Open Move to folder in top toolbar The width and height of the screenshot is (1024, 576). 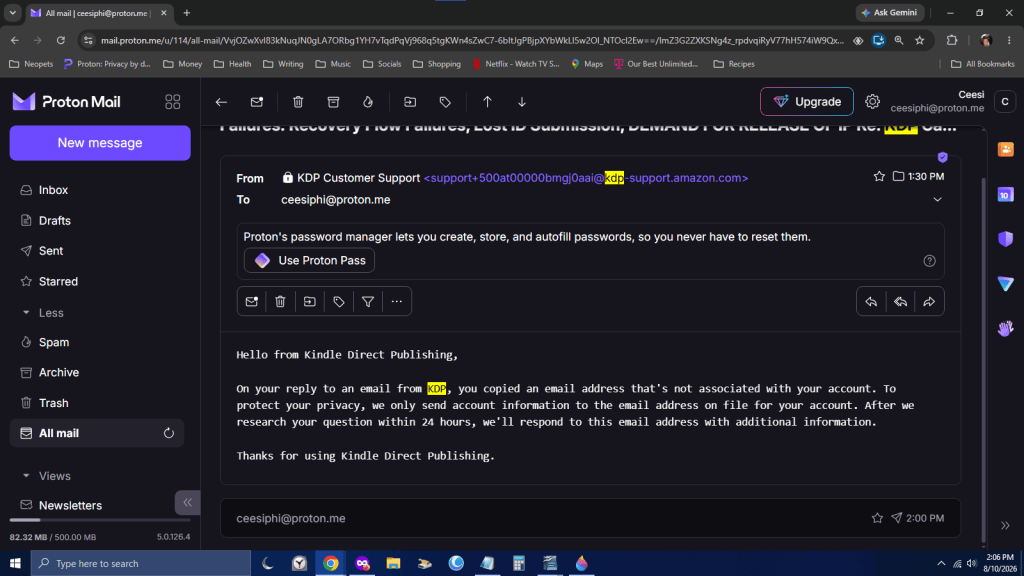click(410, 102)
